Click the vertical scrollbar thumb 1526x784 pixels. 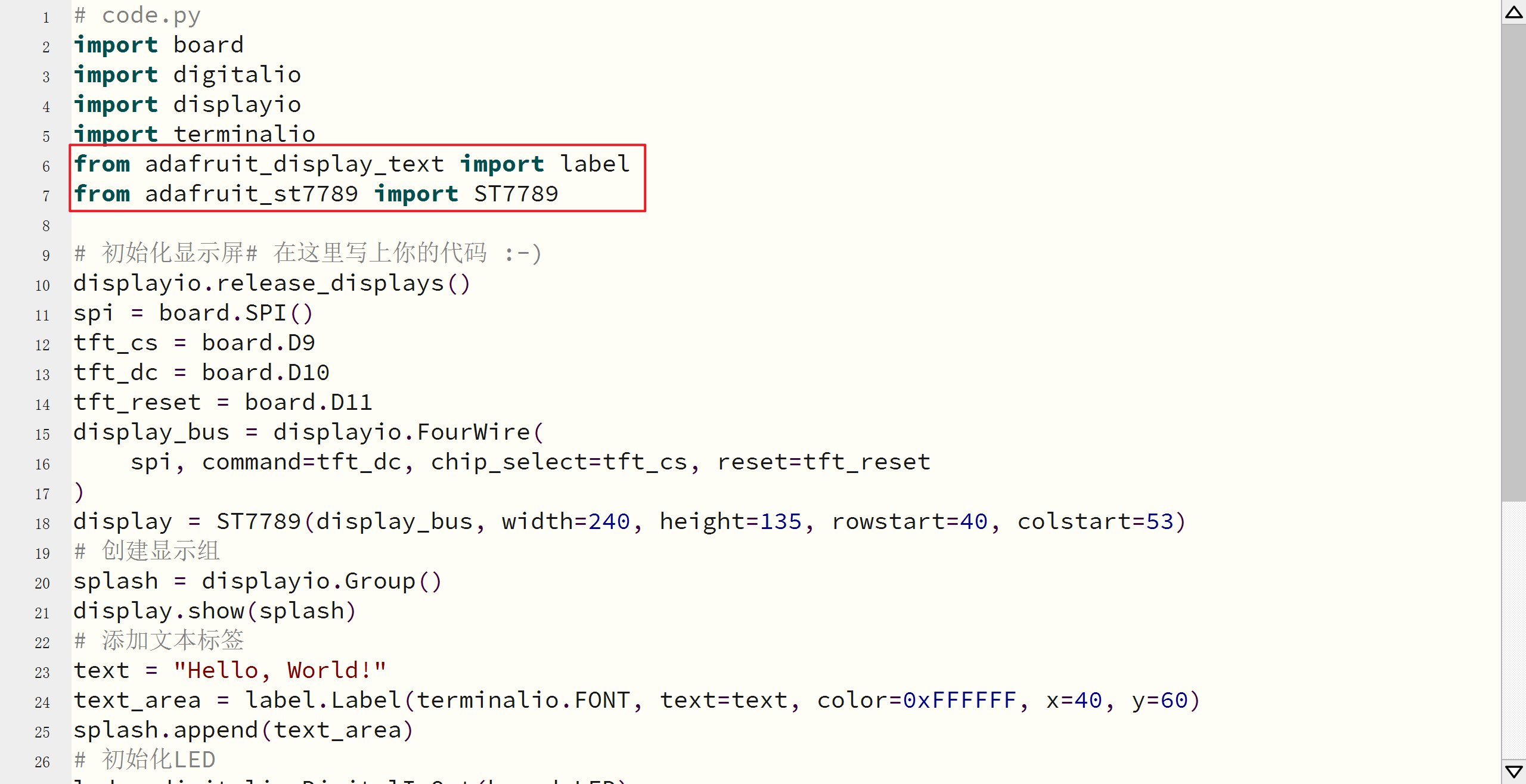(1513, 262)
